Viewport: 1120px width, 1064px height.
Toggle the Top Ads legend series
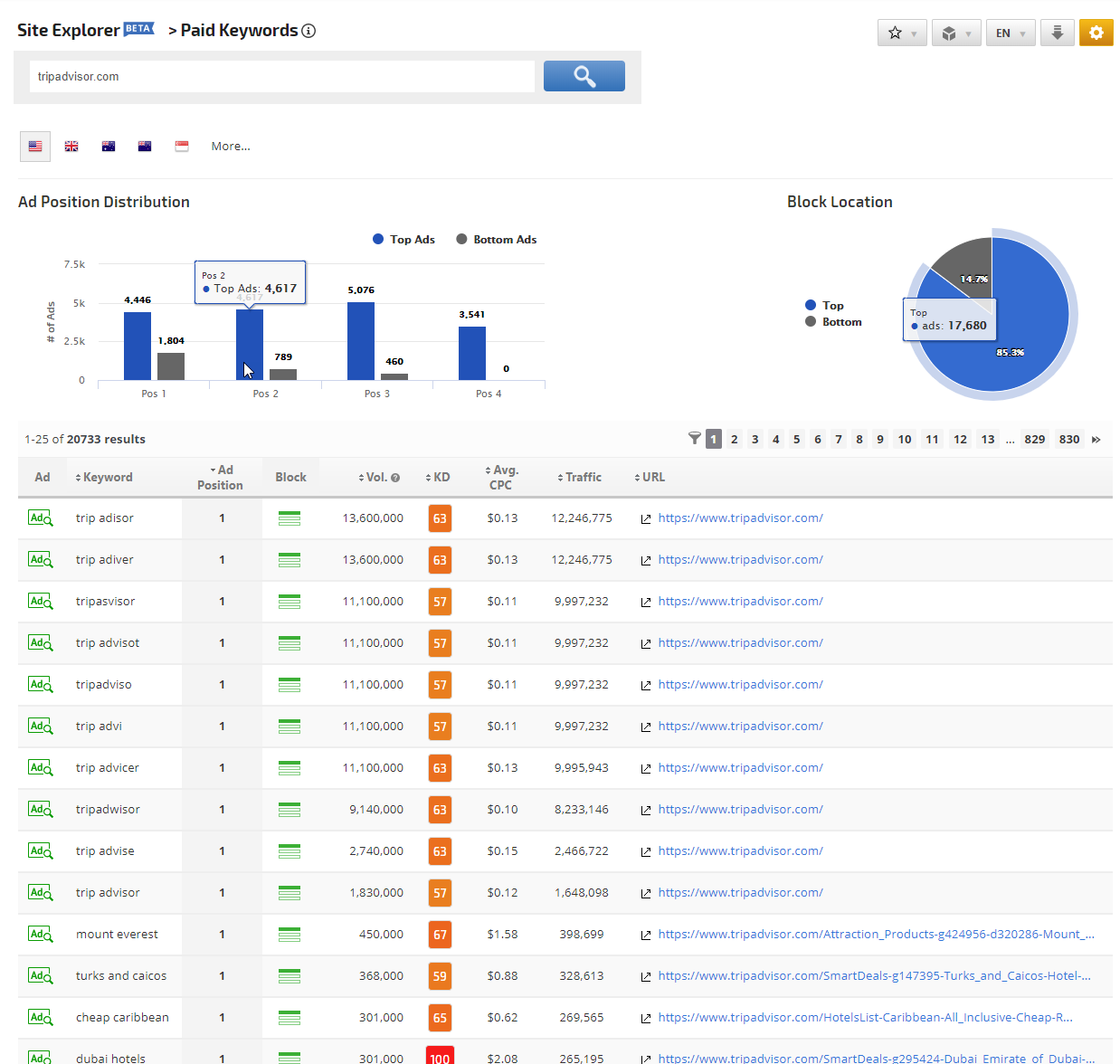point(403,240)
